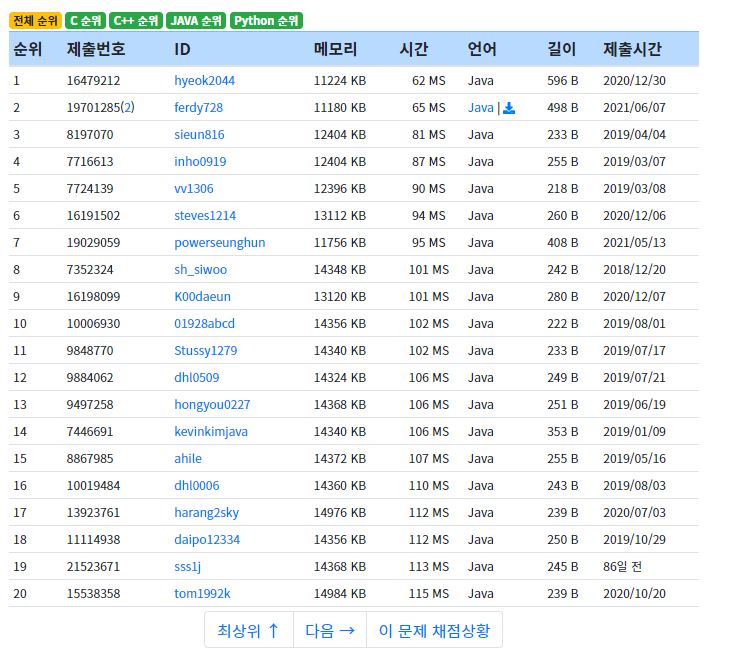This screenshot has width=729, height=651.
Task: Select time value 62 MS
Action: click(429, 81)
